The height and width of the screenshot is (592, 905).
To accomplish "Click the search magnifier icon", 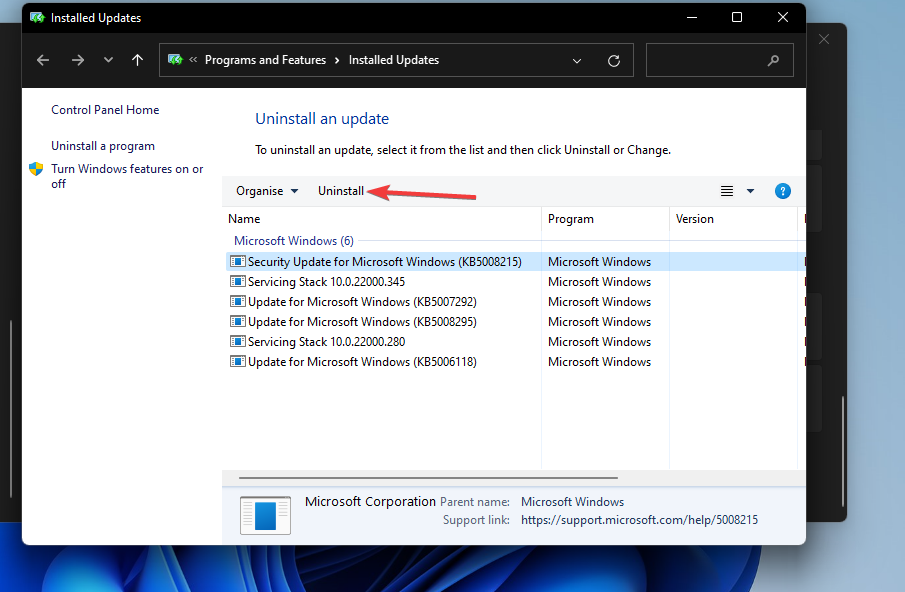I will [x=773, y=60].
